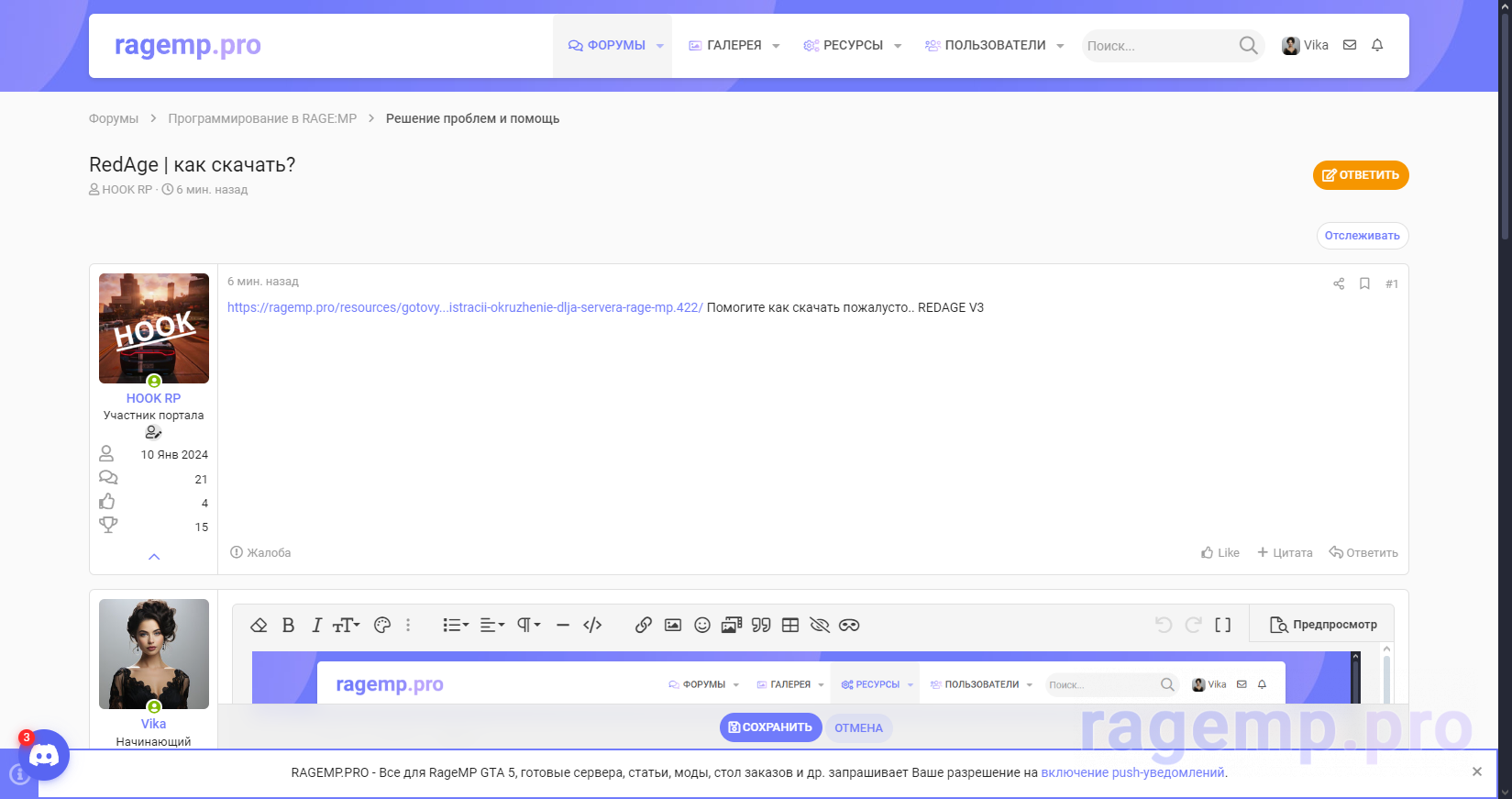Insert an image in editor
This screenshot has width=1512, height=799.
pos(673,625)
